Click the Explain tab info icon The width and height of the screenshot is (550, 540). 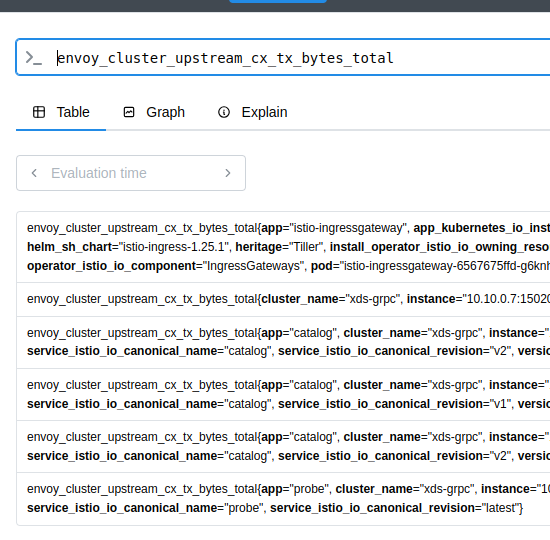point(224,112)
